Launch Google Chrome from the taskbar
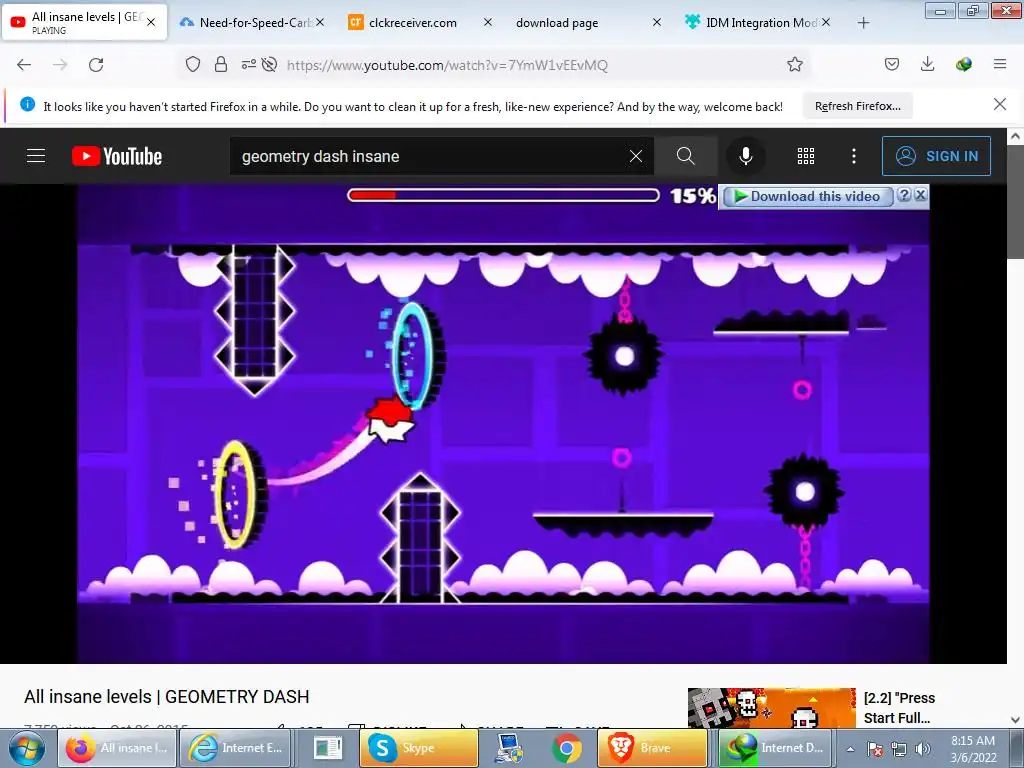Screen dimensions: 1024x768 [x=567, y=748]
